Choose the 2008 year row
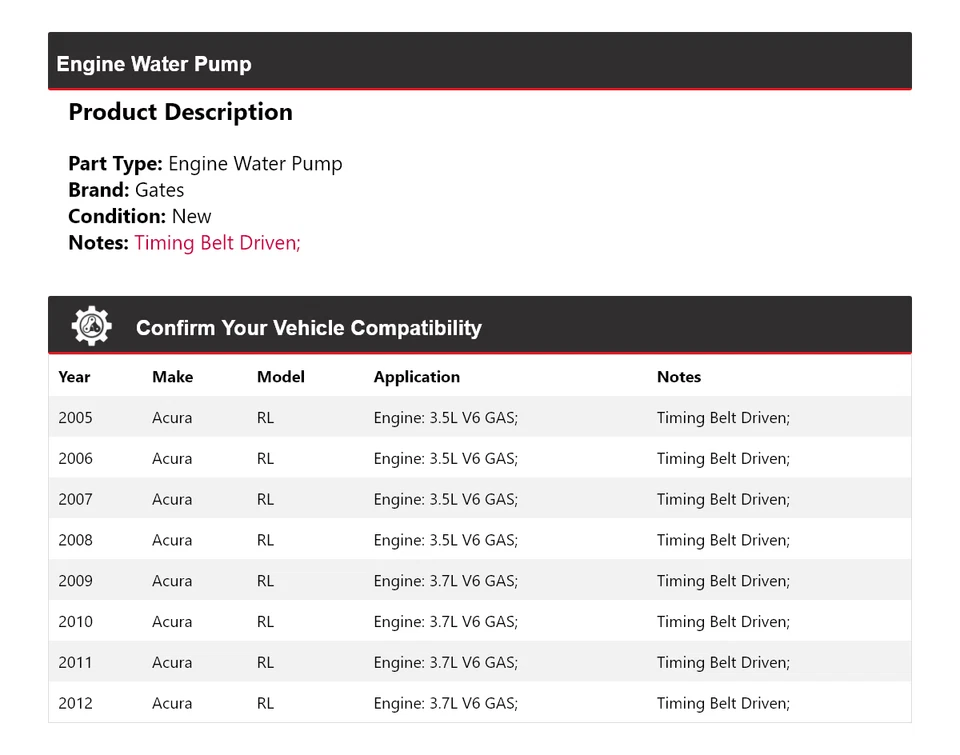The image size is (960, 755). pos(75,540)
